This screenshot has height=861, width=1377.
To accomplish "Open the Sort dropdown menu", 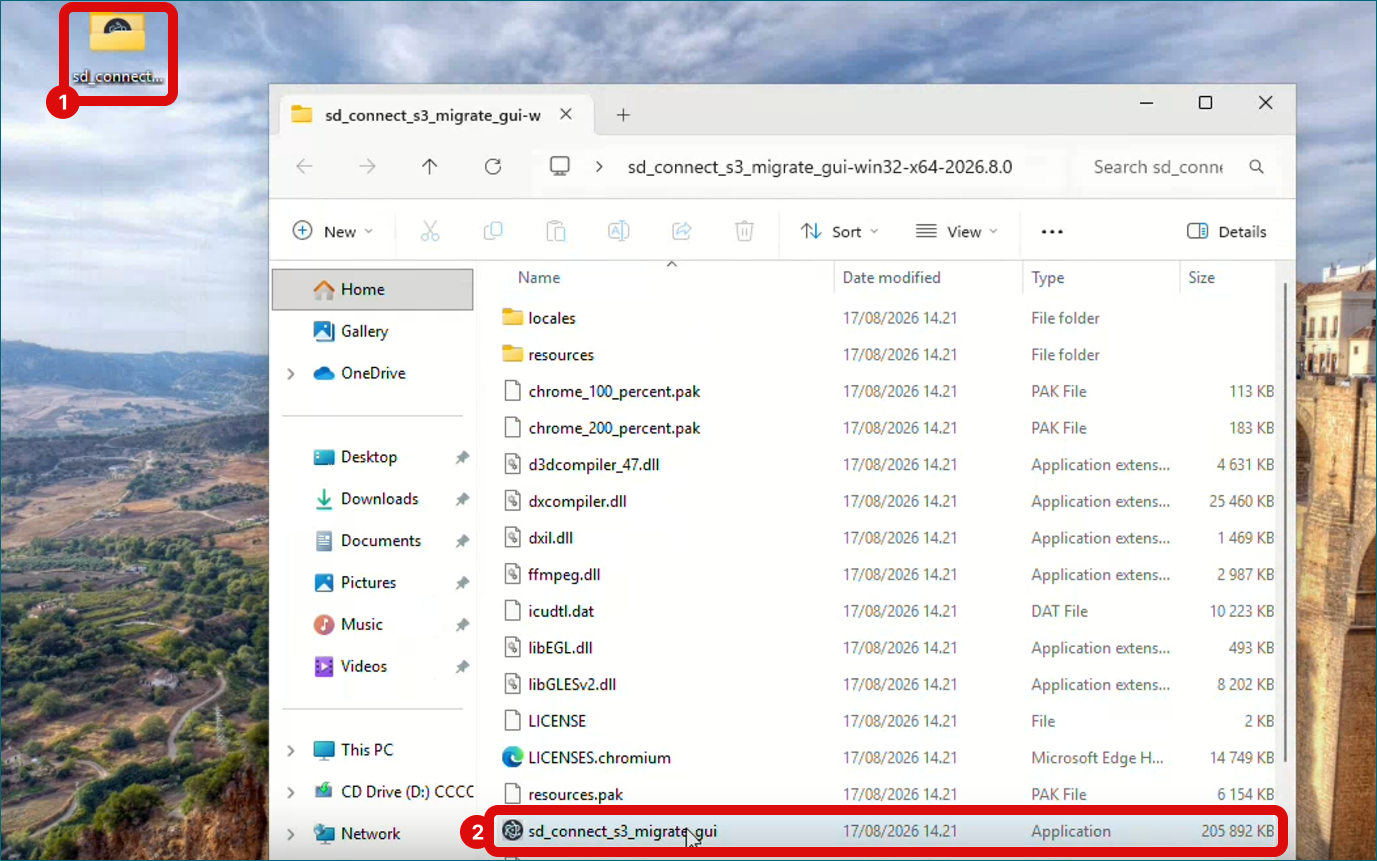I will point(840,231).
